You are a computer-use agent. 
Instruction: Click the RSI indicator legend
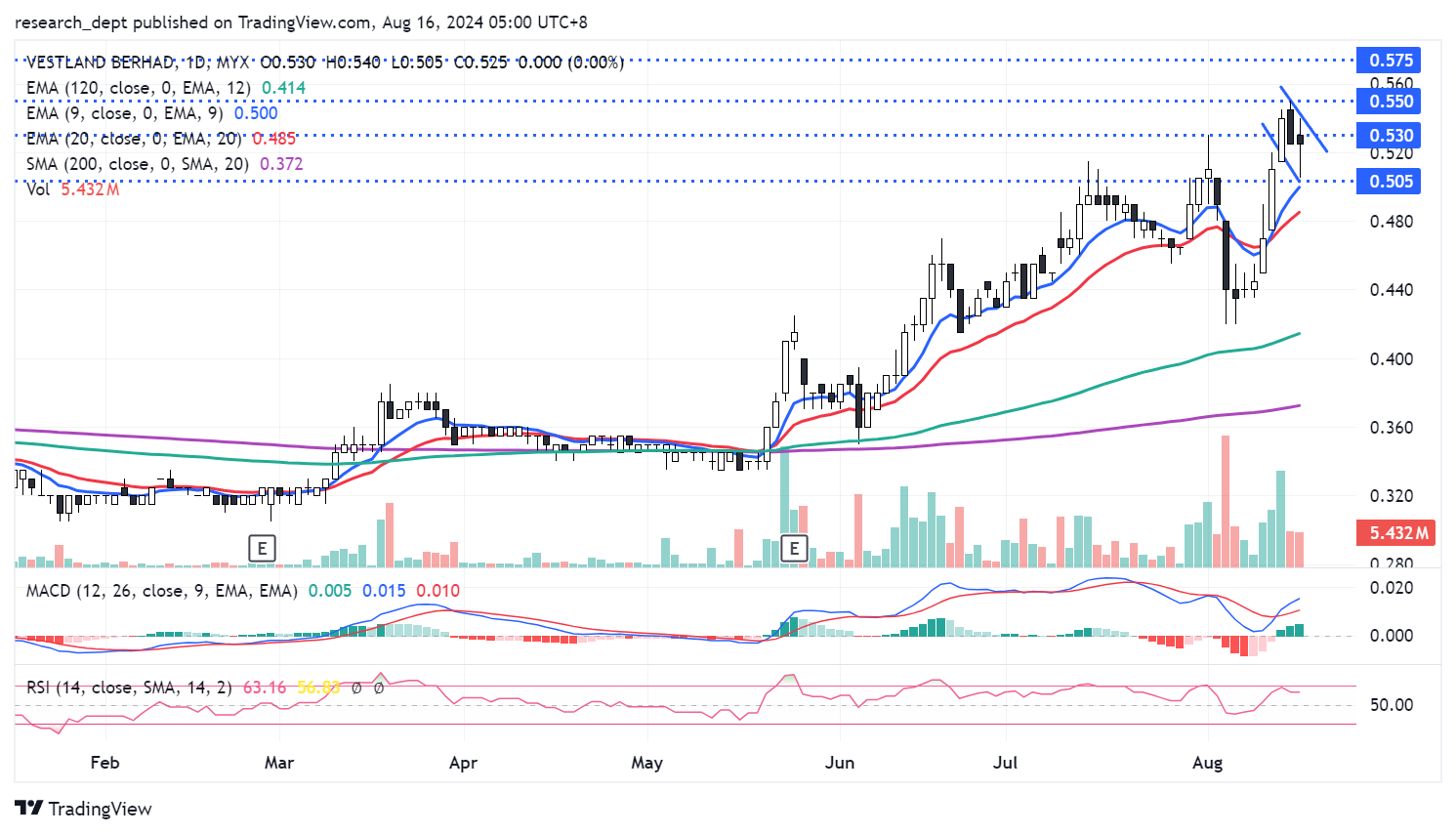point(127,688)
